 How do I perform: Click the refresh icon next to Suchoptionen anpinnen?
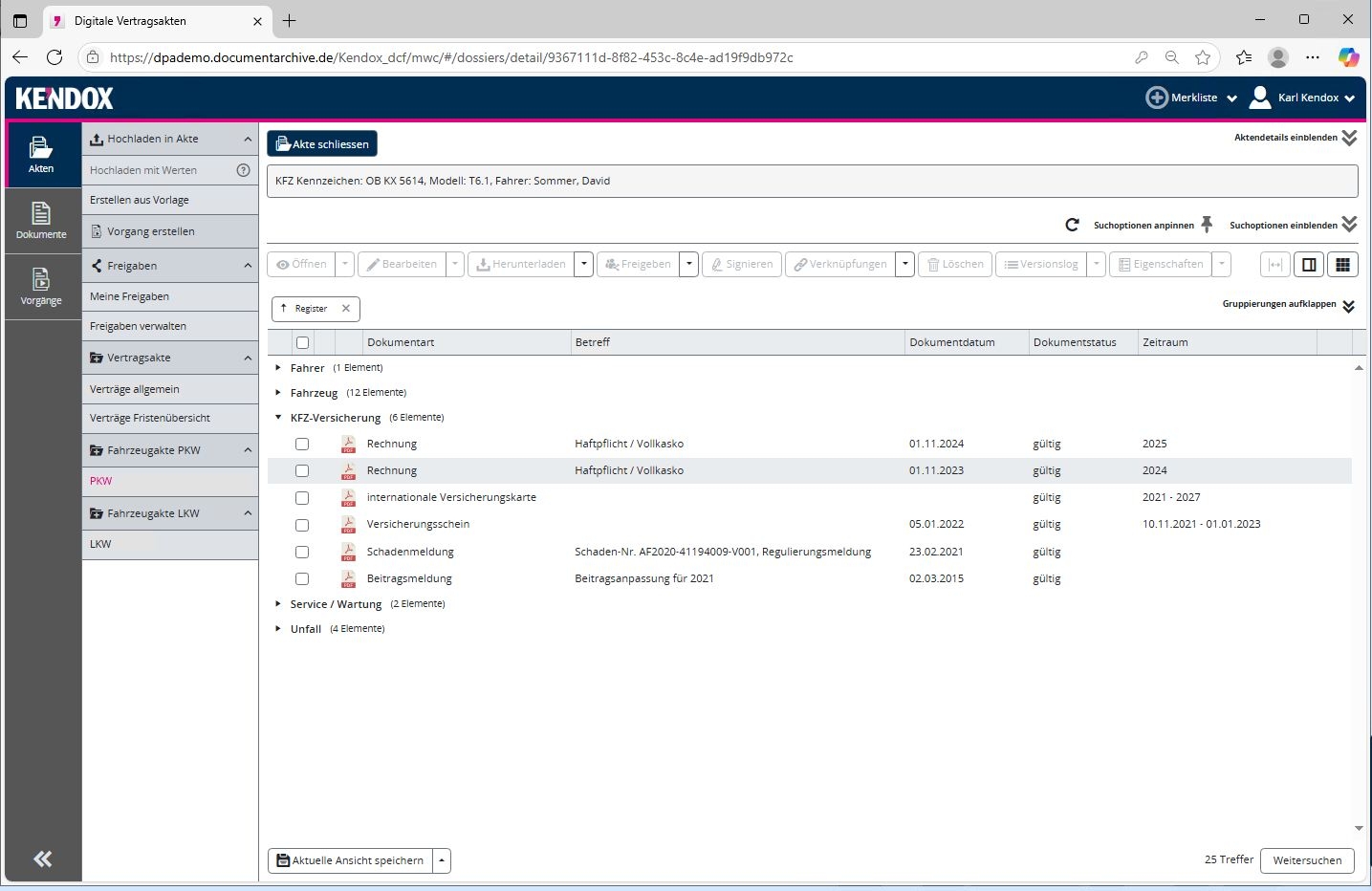[1072, 226]
